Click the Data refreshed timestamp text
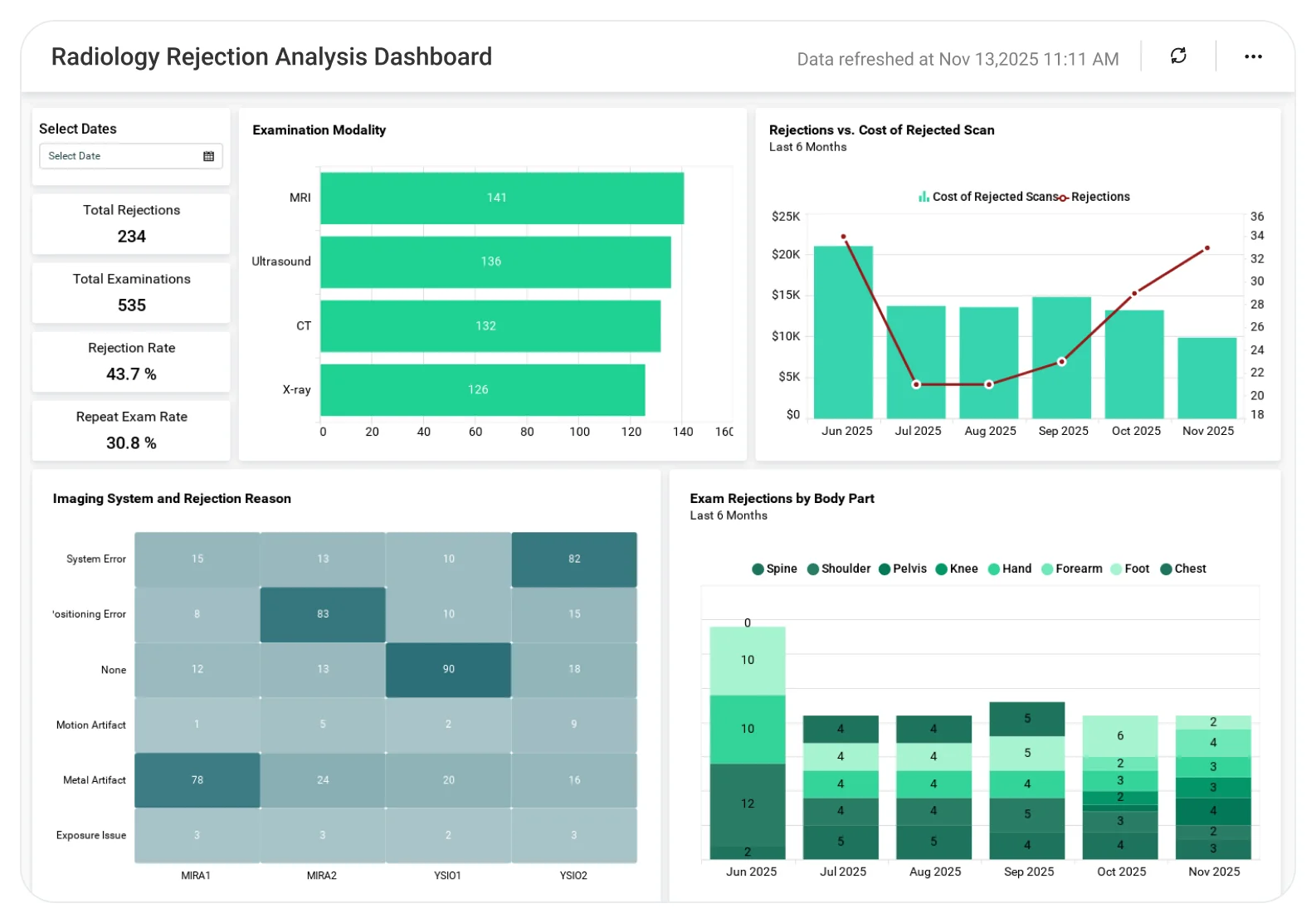The image size is (1316, 923). (x=958, y=59)
